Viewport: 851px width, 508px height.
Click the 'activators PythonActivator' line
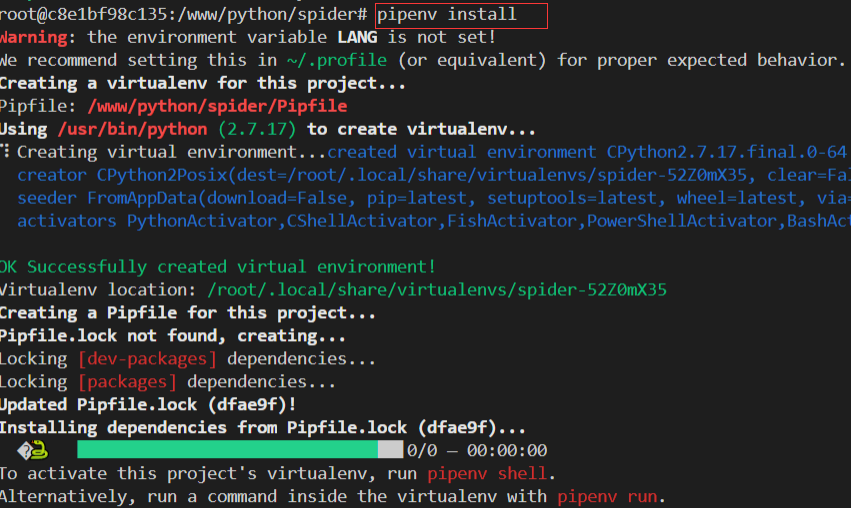434,221
